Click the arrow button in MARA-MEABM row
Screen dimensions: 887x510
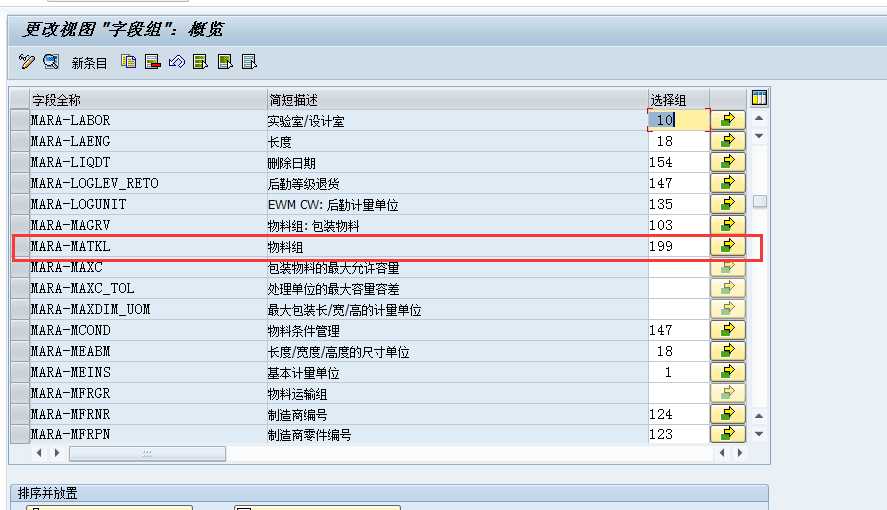pos(727,351)
